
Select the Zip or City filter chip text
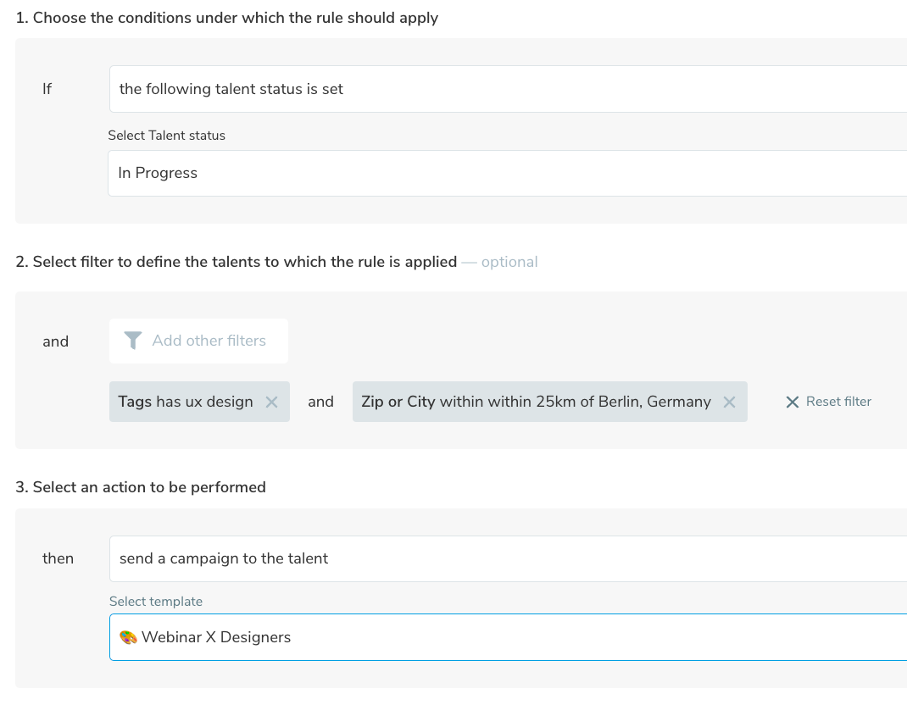click(536, 402)
